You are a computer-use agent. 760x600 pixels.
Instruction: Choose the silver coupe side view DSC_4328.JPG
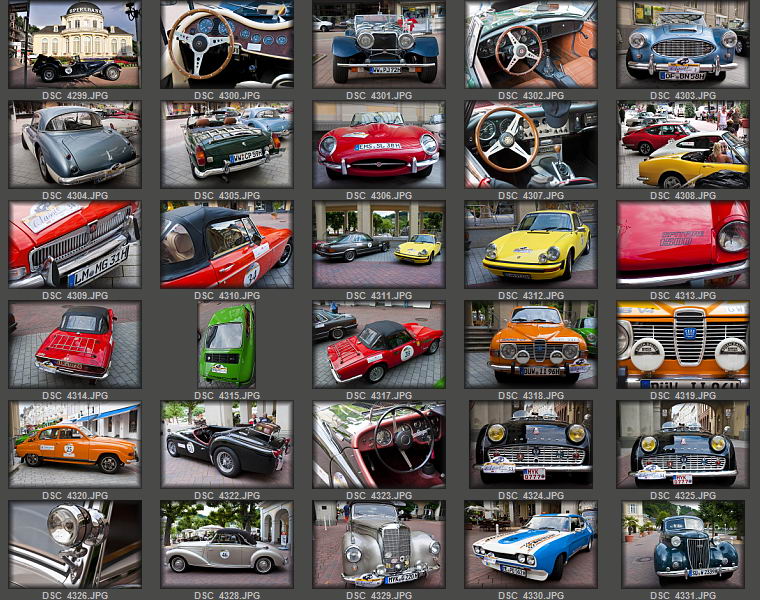(x=227, y=544)
